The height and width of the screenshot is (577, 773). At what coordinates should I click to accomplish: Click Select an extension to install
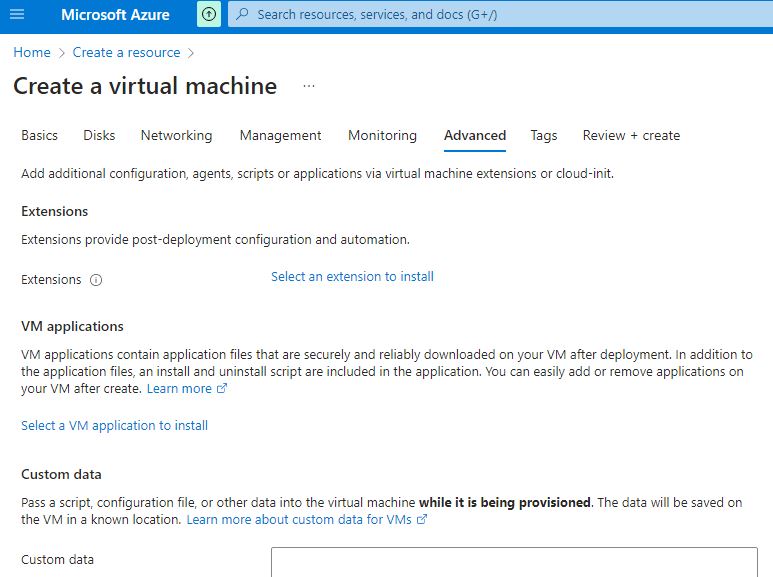[x=352, y=276]
